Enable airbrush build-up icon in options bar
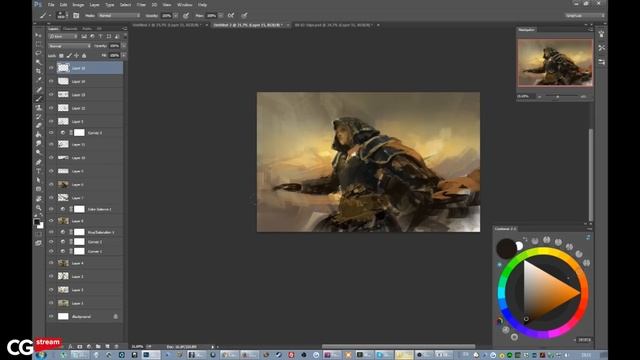The image size is (640, 360). [231, 16]
